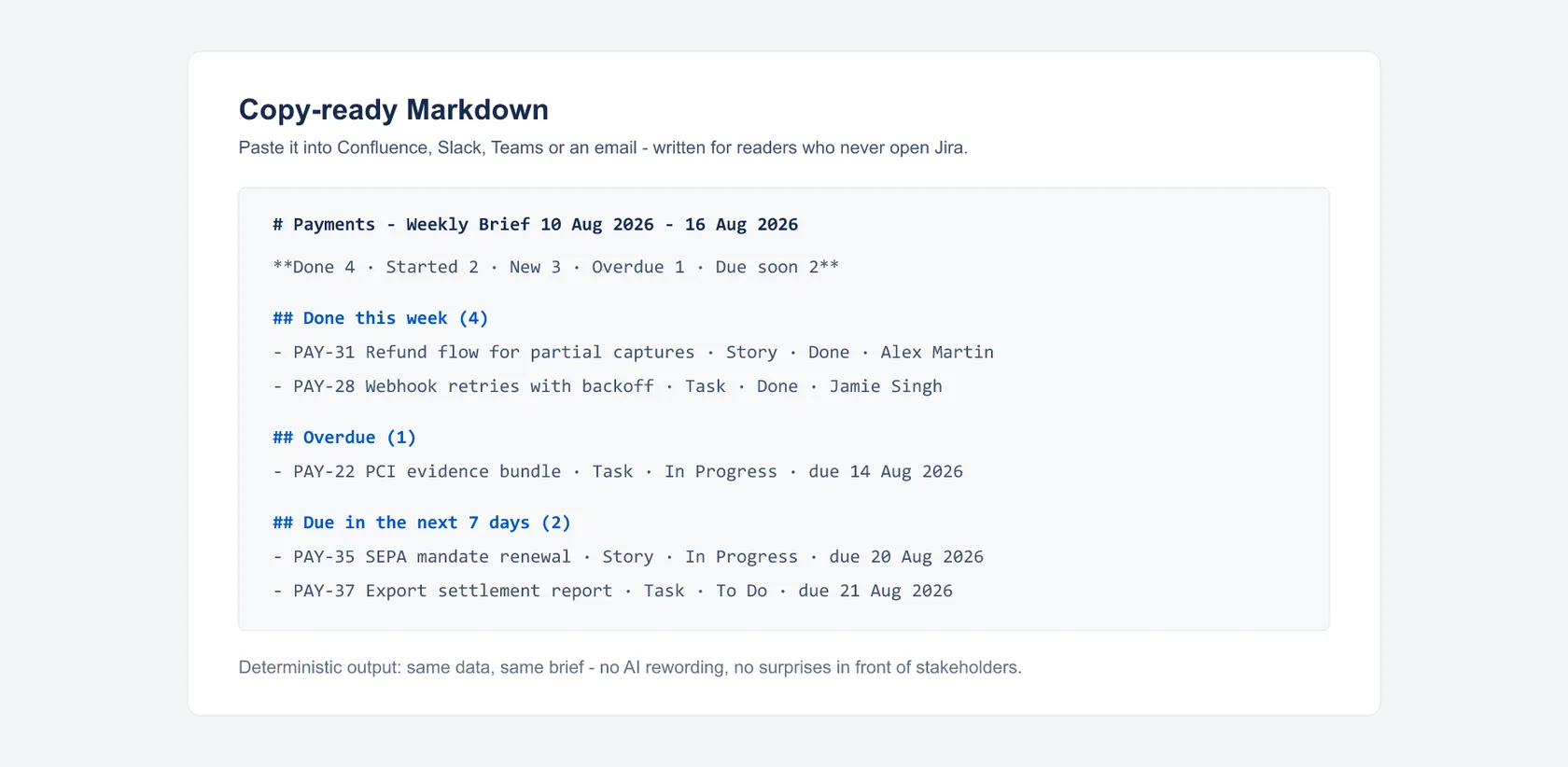
Task: Click the Copy-ready Markdown heading
Action: coord(393,110)
